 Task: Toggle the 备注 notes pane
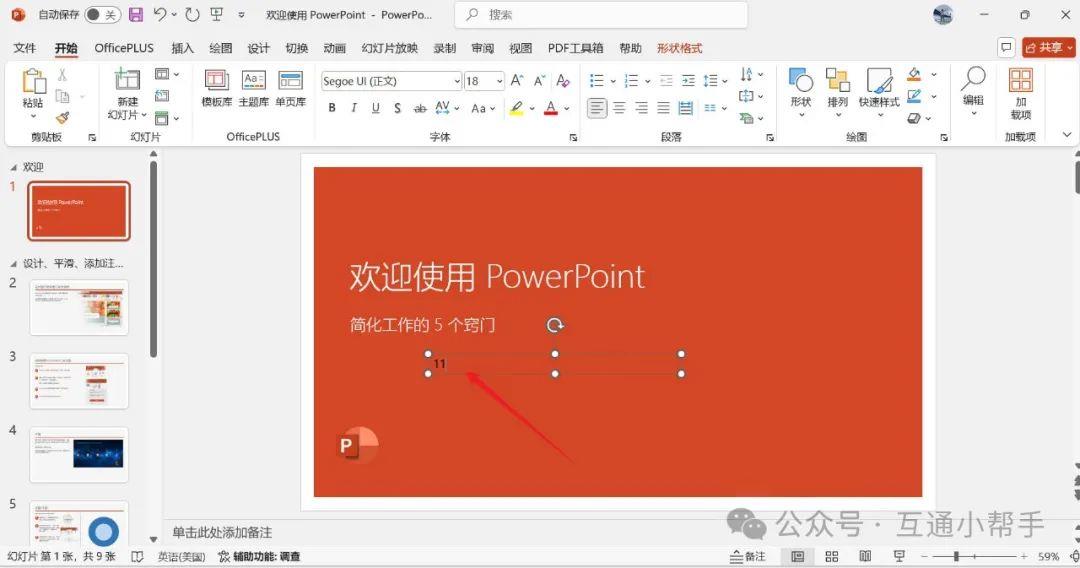(748, 556)
